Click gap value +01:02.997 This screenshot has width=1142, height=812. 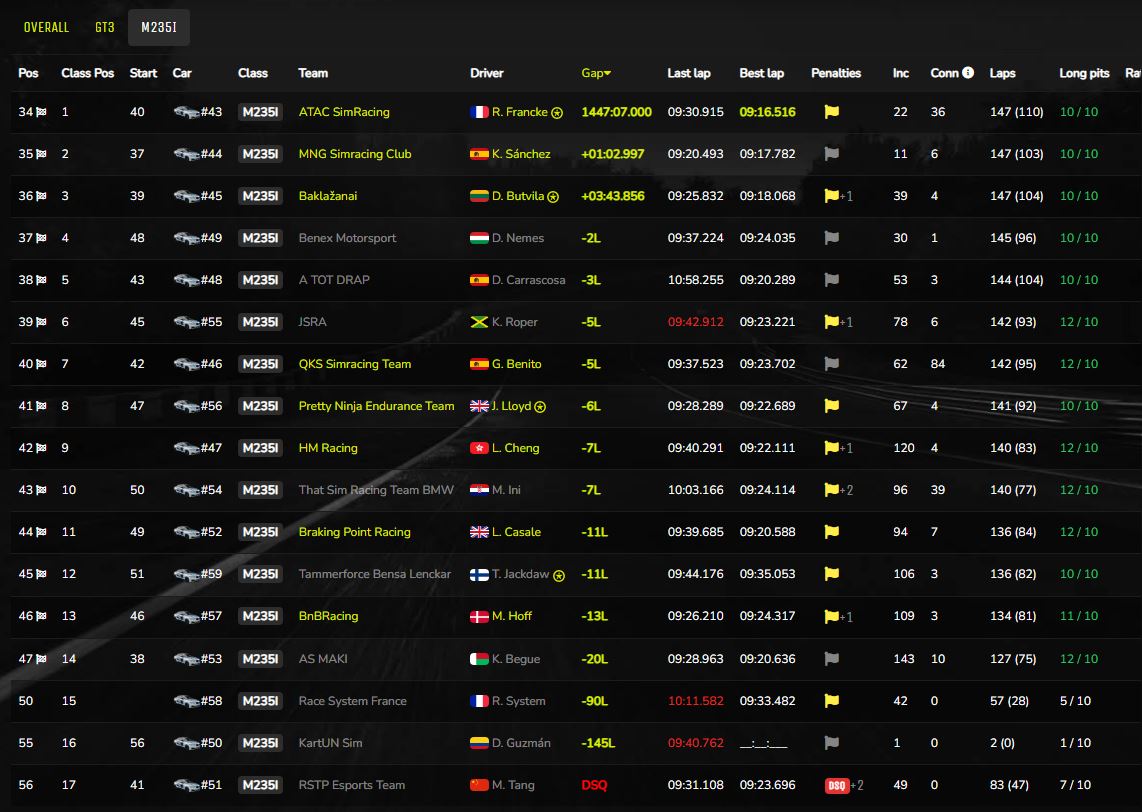613,154
